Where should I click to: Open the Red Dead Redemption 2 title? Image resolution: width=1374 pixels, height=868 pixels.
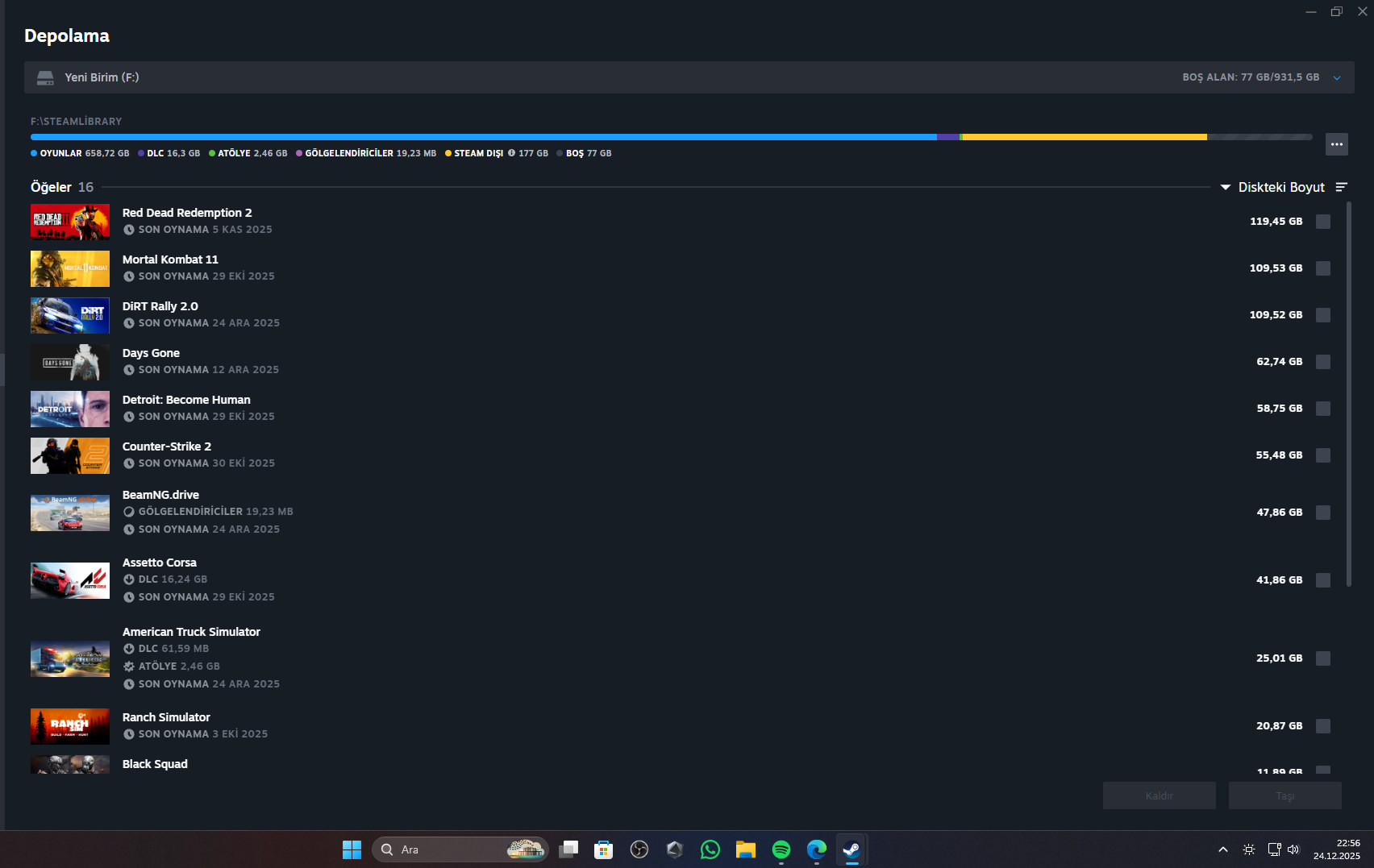[187, 213]
